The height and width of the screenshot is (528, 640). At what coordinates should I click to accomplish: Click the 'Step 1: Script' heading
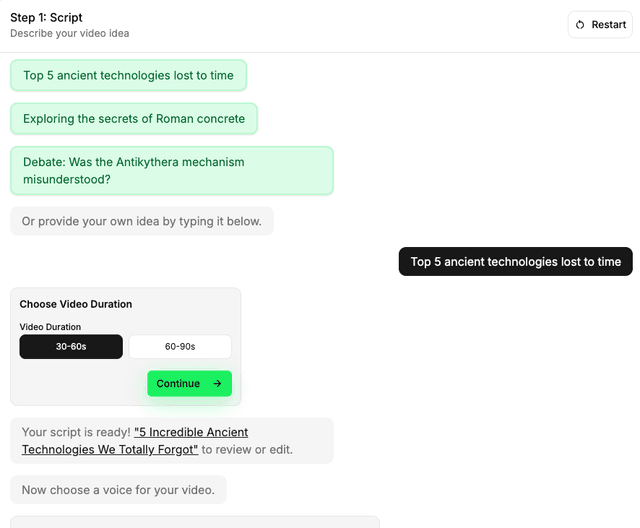coord(46,18)
